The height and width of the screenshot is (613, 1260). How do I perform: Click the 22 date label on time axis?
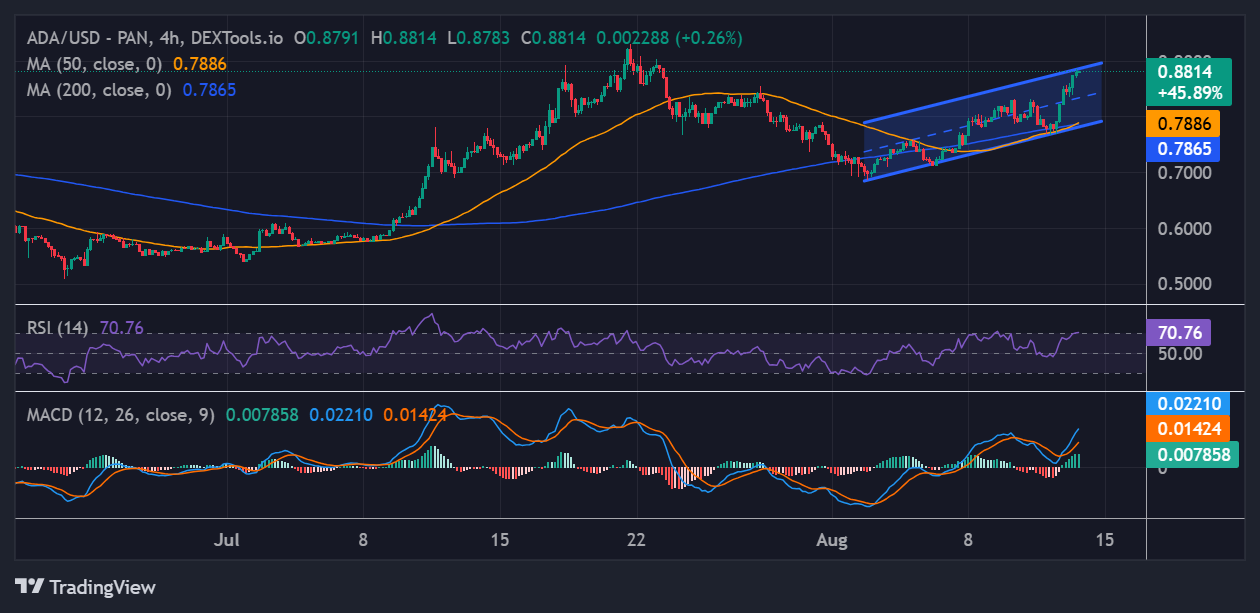[x=635, y=540]
